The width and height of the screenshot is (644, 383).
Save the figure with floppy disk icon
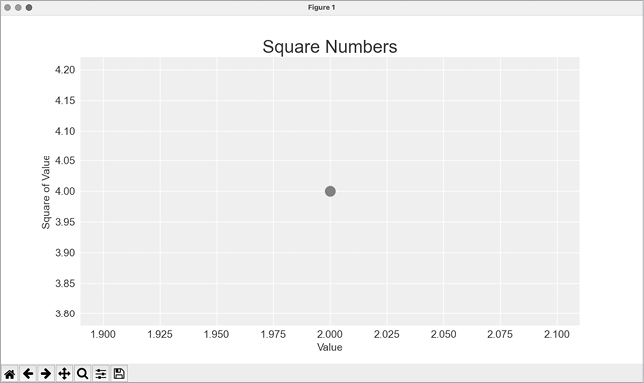pos(119,374)
